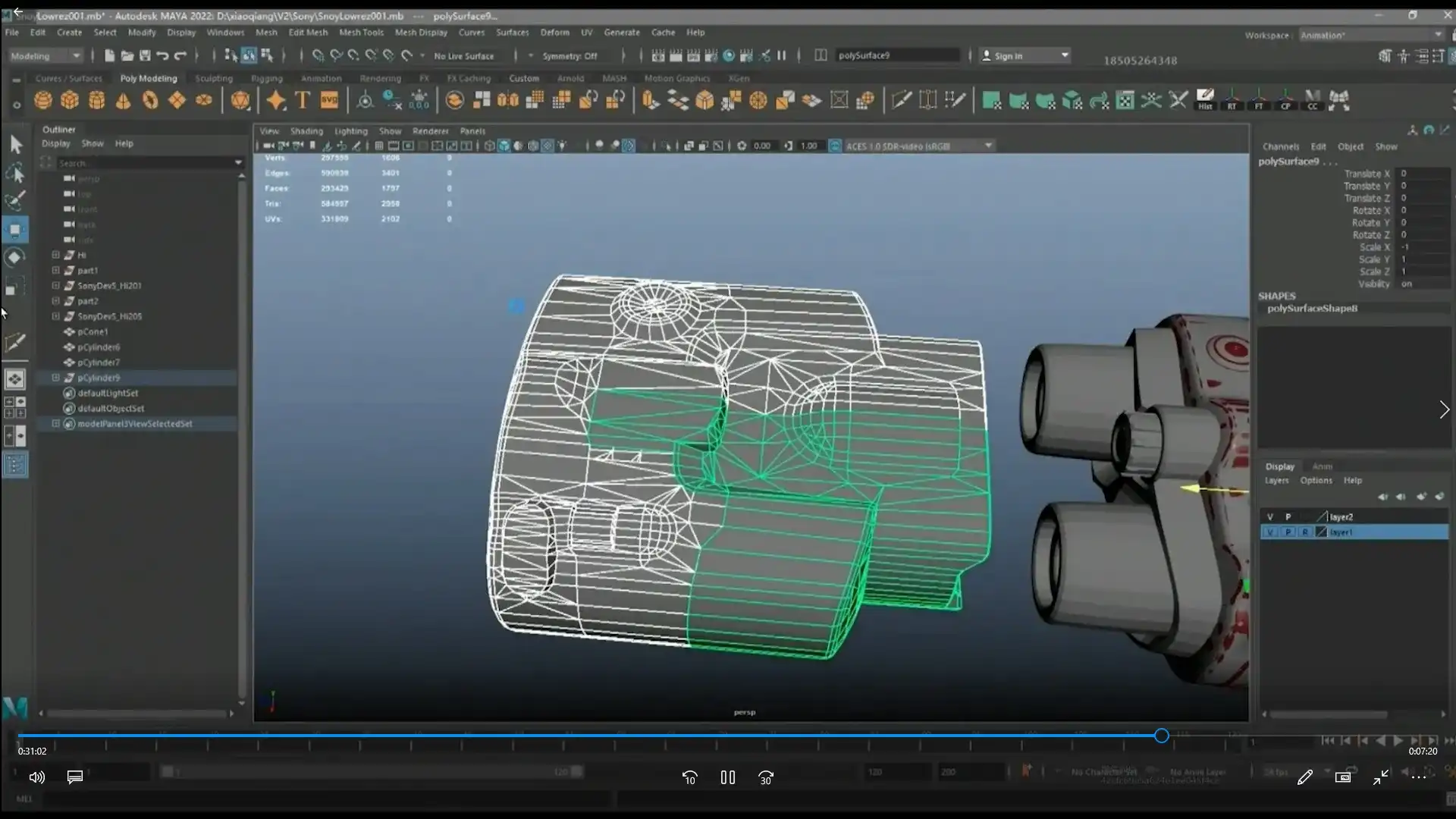1456x819 pixels.
Task: Click the SVG import shelf icon
Action: 329,100
